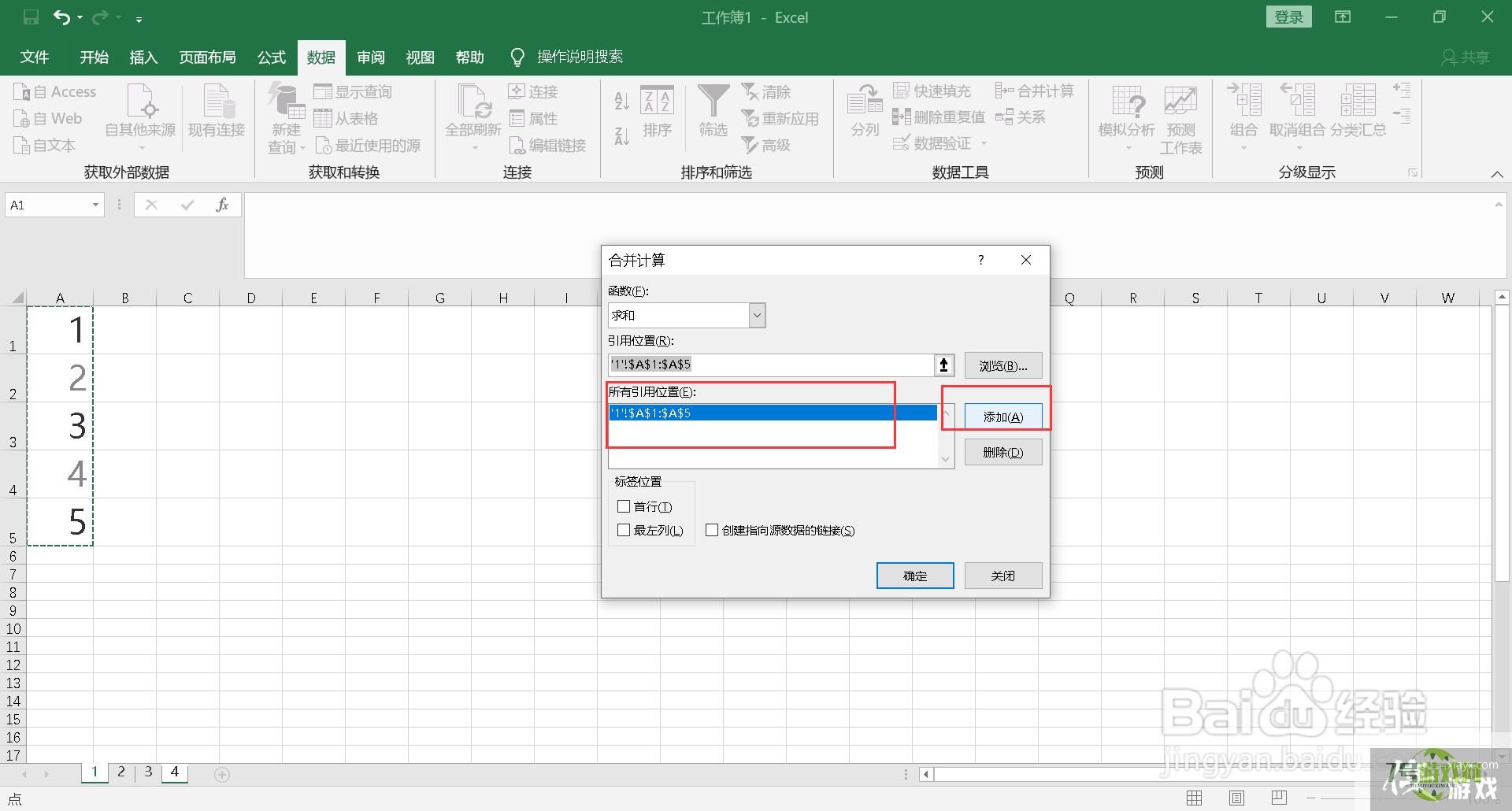This screenshot has height=811, width=1512.
Task: Click the Add (添加) button
Action: click(1003, 417)
